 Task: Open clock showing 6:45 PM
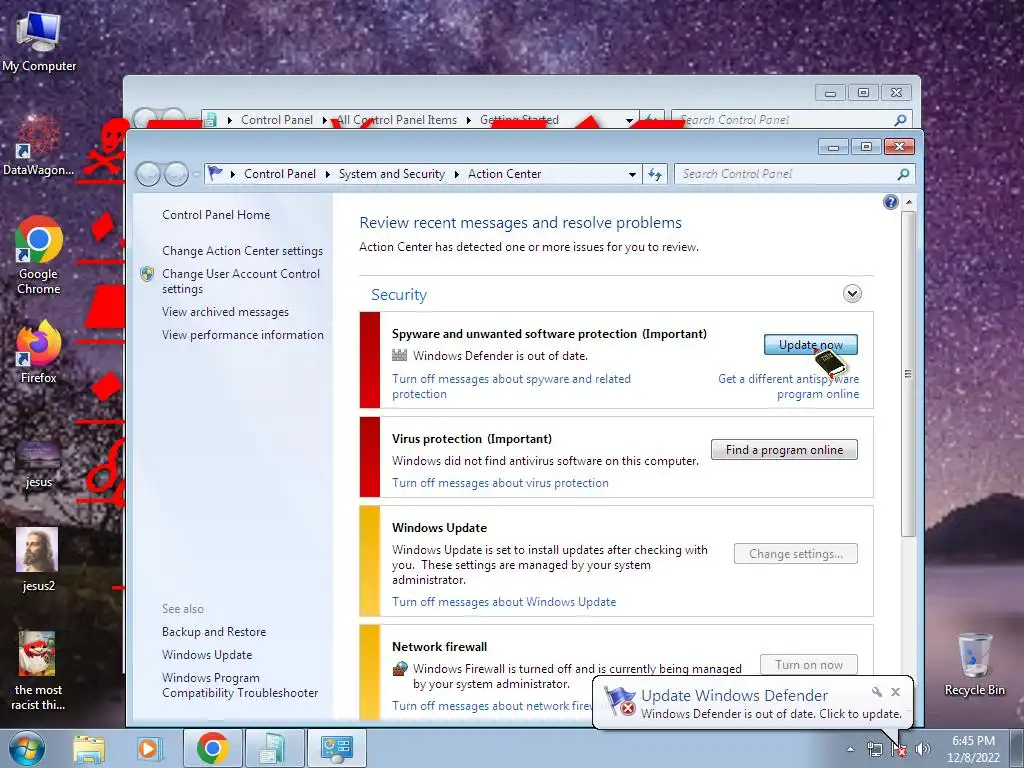tap(973, 749)
